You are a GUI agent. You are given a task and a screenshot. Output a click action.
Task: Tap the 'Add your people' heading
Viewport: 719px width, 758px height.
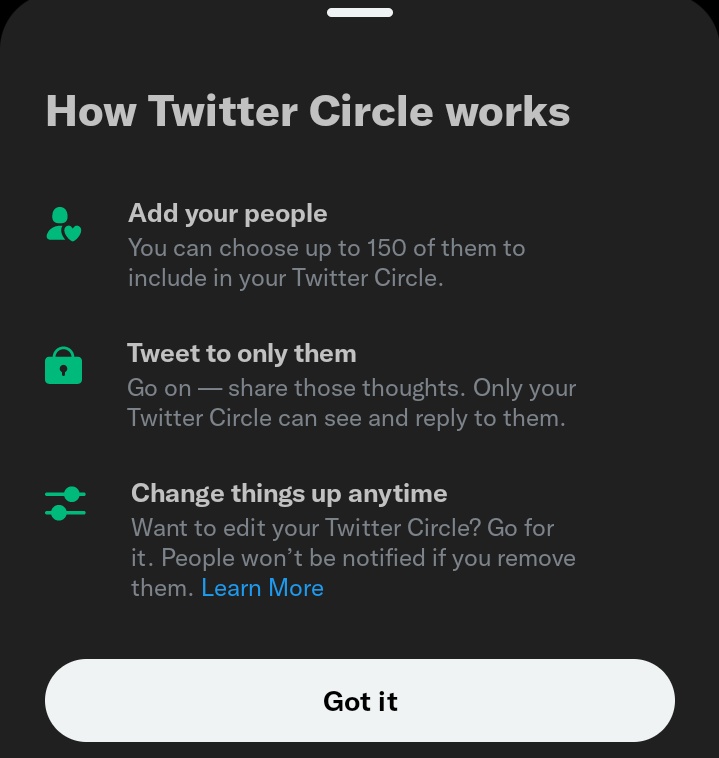pos(228,214)
